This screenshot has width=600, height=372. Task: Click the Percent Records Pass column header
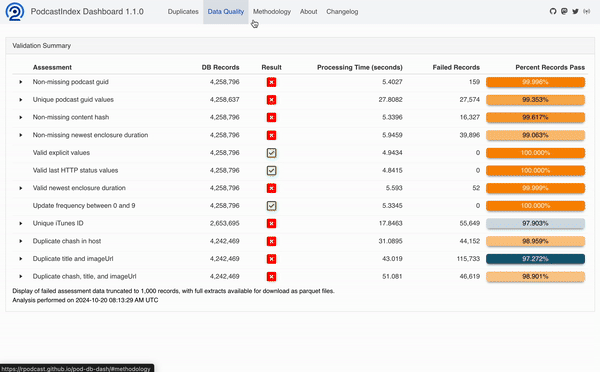tap(550, 67)
